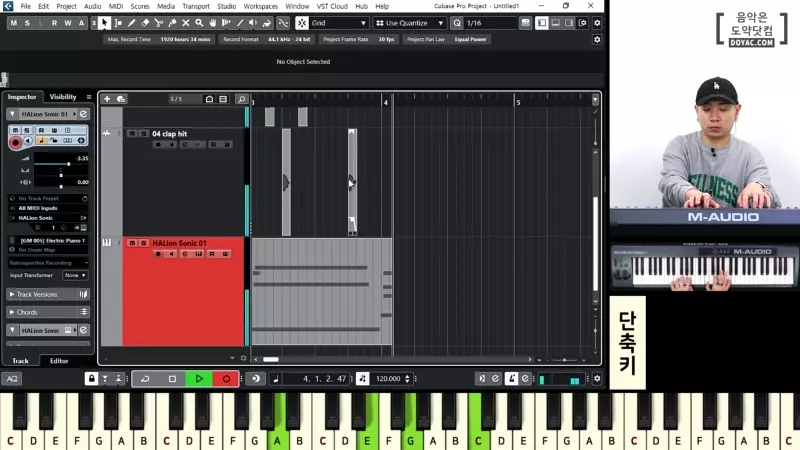Image resolution: width=800 pixels, height=450 pixels.
Task: Toggle global Solo state S button
Action: click(27, 23)
